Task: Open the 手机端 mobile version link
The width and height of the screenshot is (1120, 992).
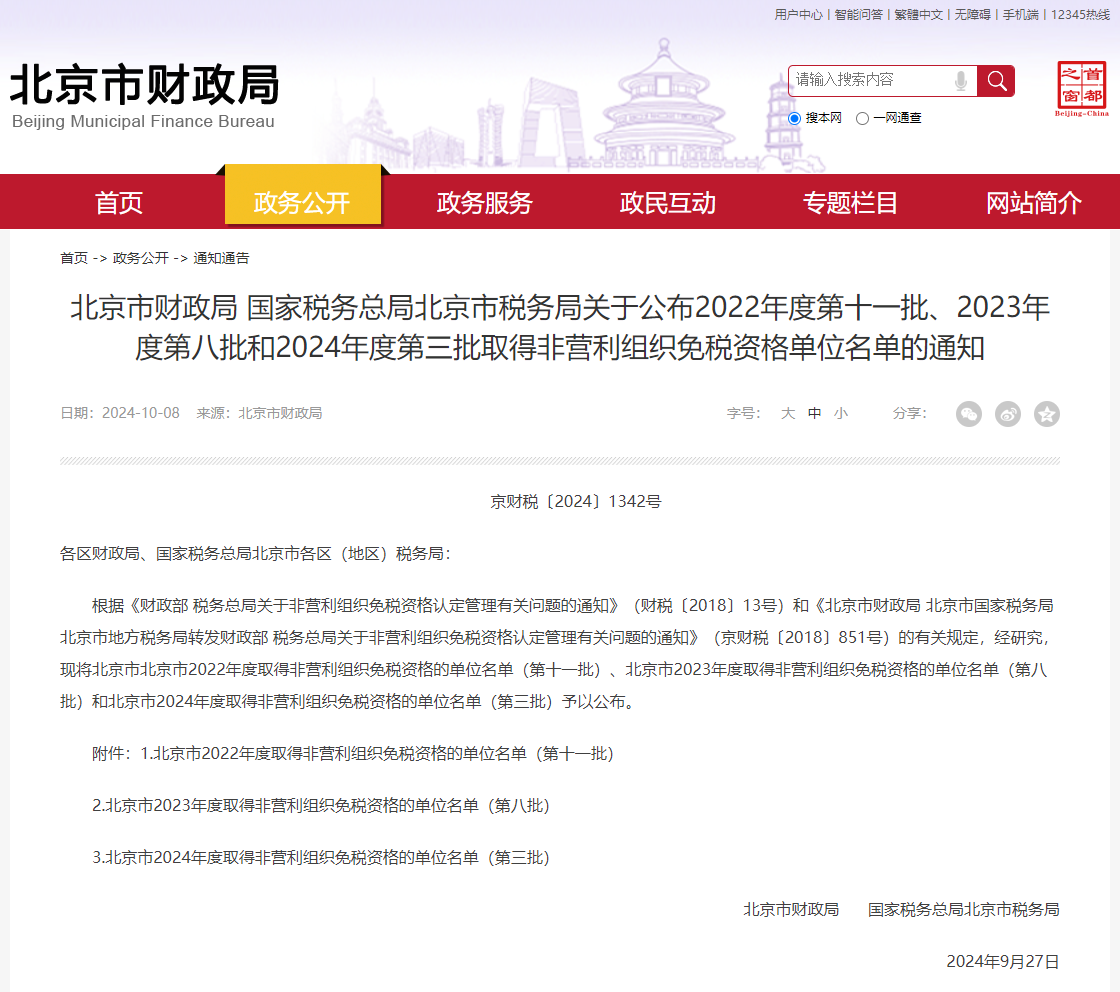Action: click(1021, 14)
